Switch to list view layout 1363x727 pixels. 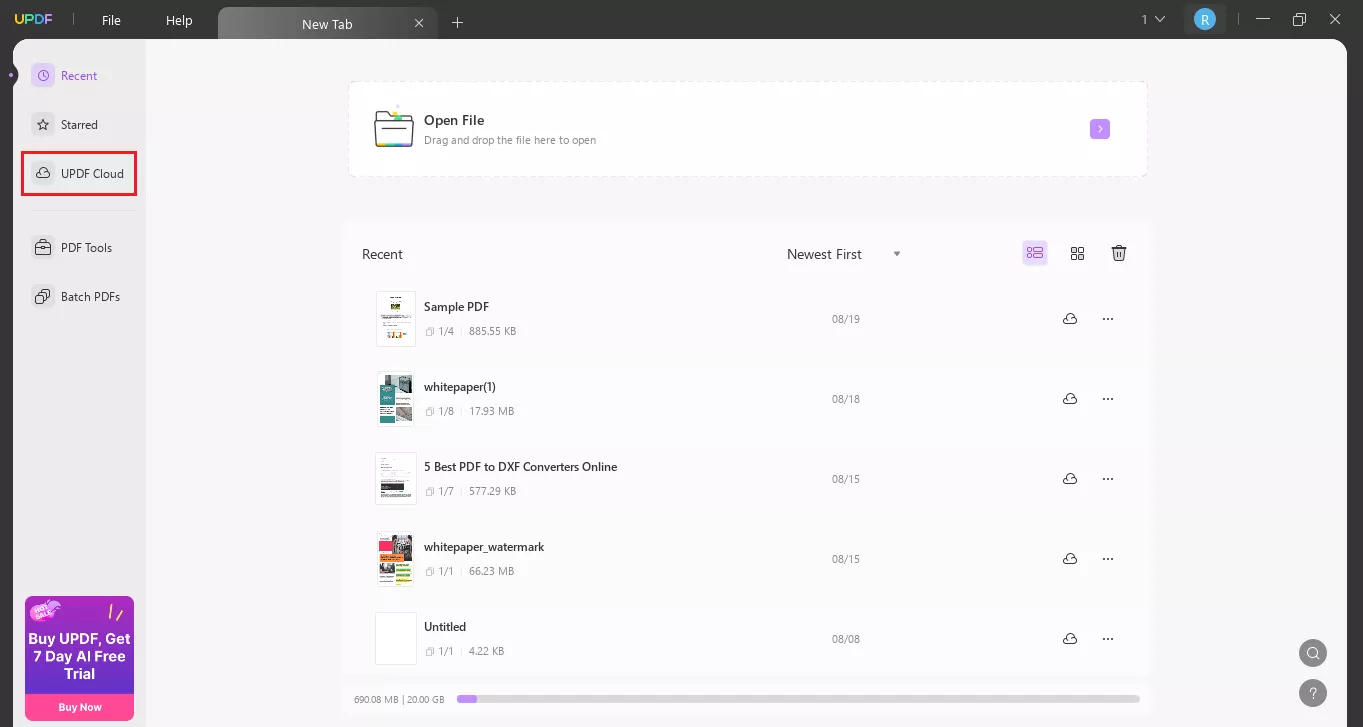tap(1035, 254)
